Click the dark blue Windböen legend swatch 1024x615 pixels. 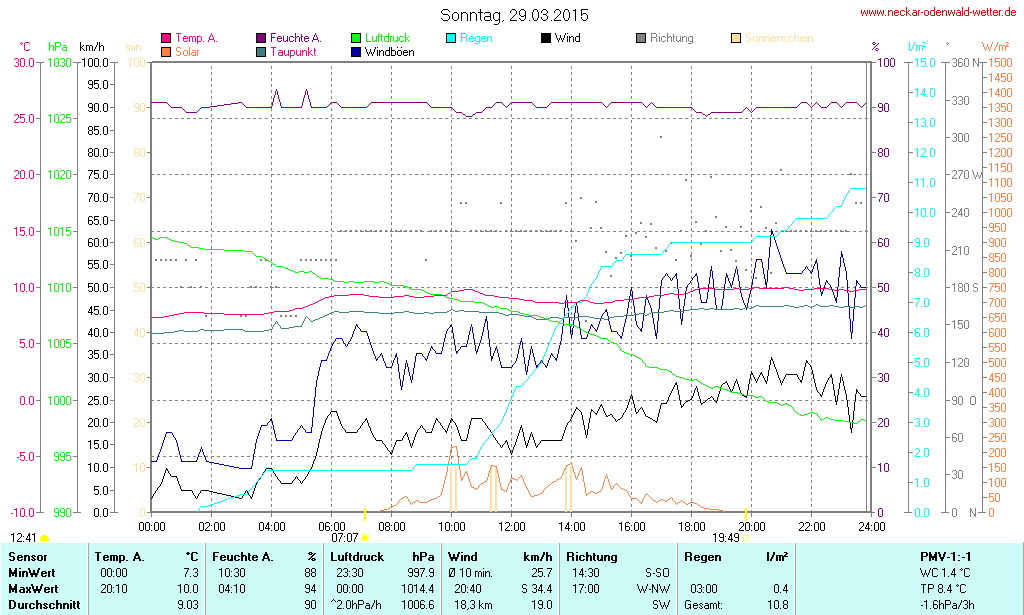(357, 52)
